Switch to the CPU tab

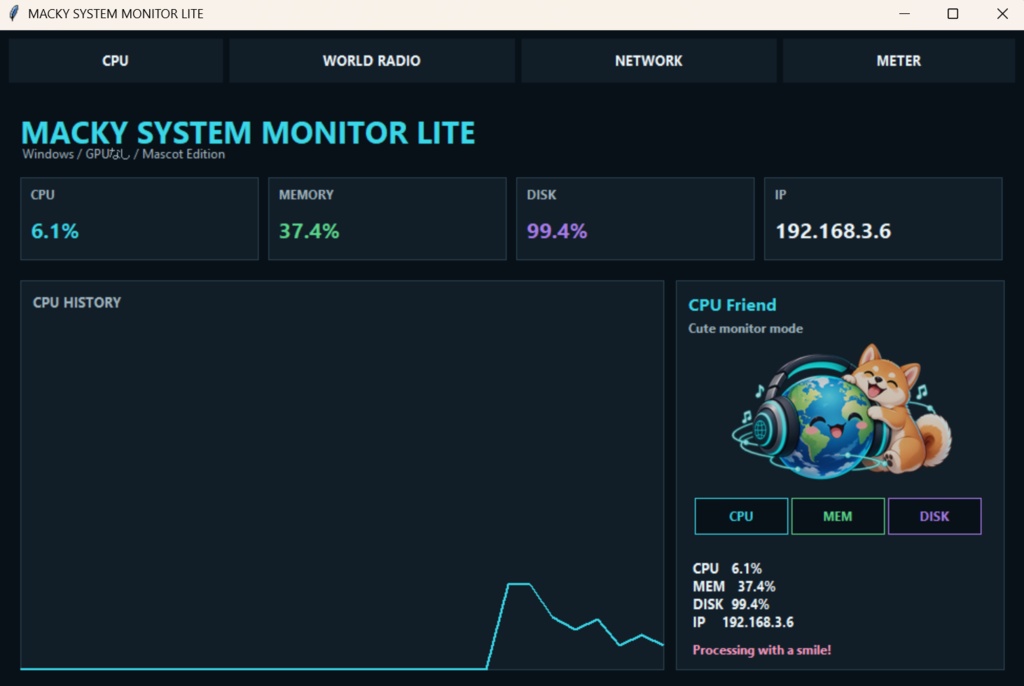click(x=116, y=61)
